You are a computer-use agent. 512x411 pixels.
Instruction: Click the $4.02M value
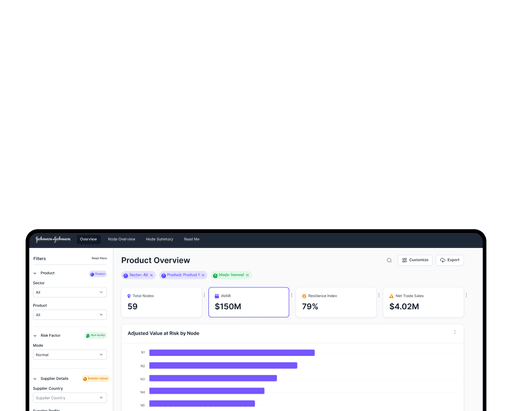tap(404, 307)
